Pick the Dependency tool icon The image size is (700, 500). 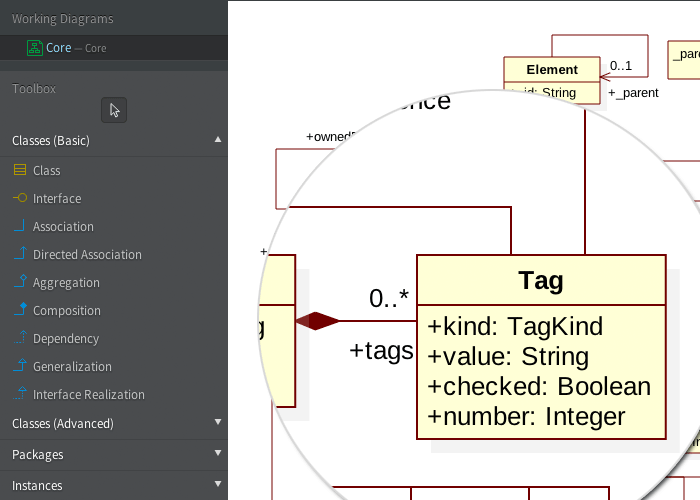[x=20, y=339]
